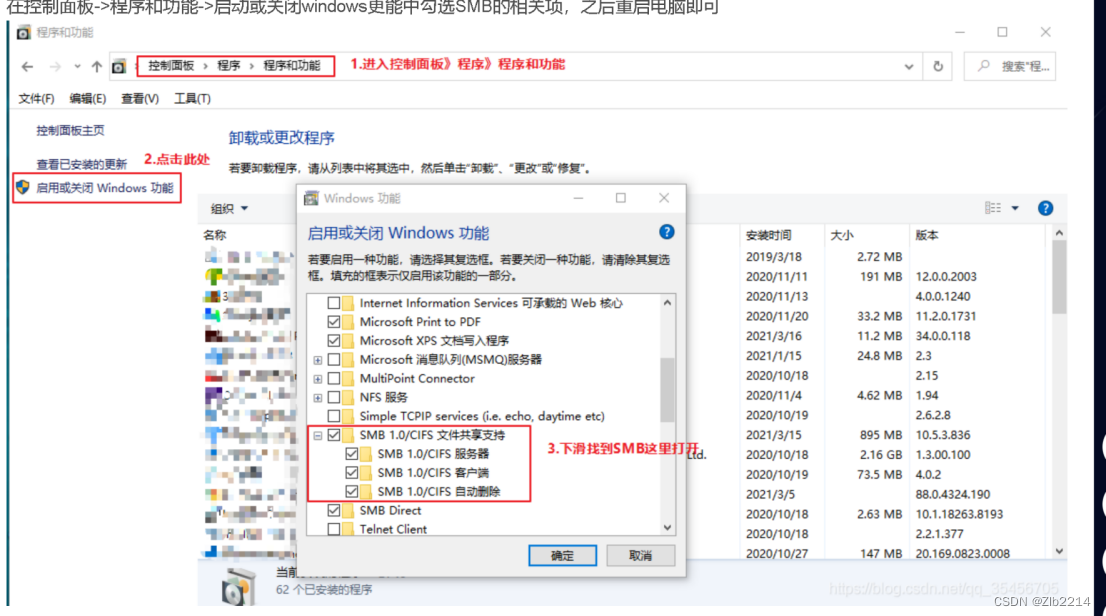Click the shield icon beside Windows 功能 link

23,187
